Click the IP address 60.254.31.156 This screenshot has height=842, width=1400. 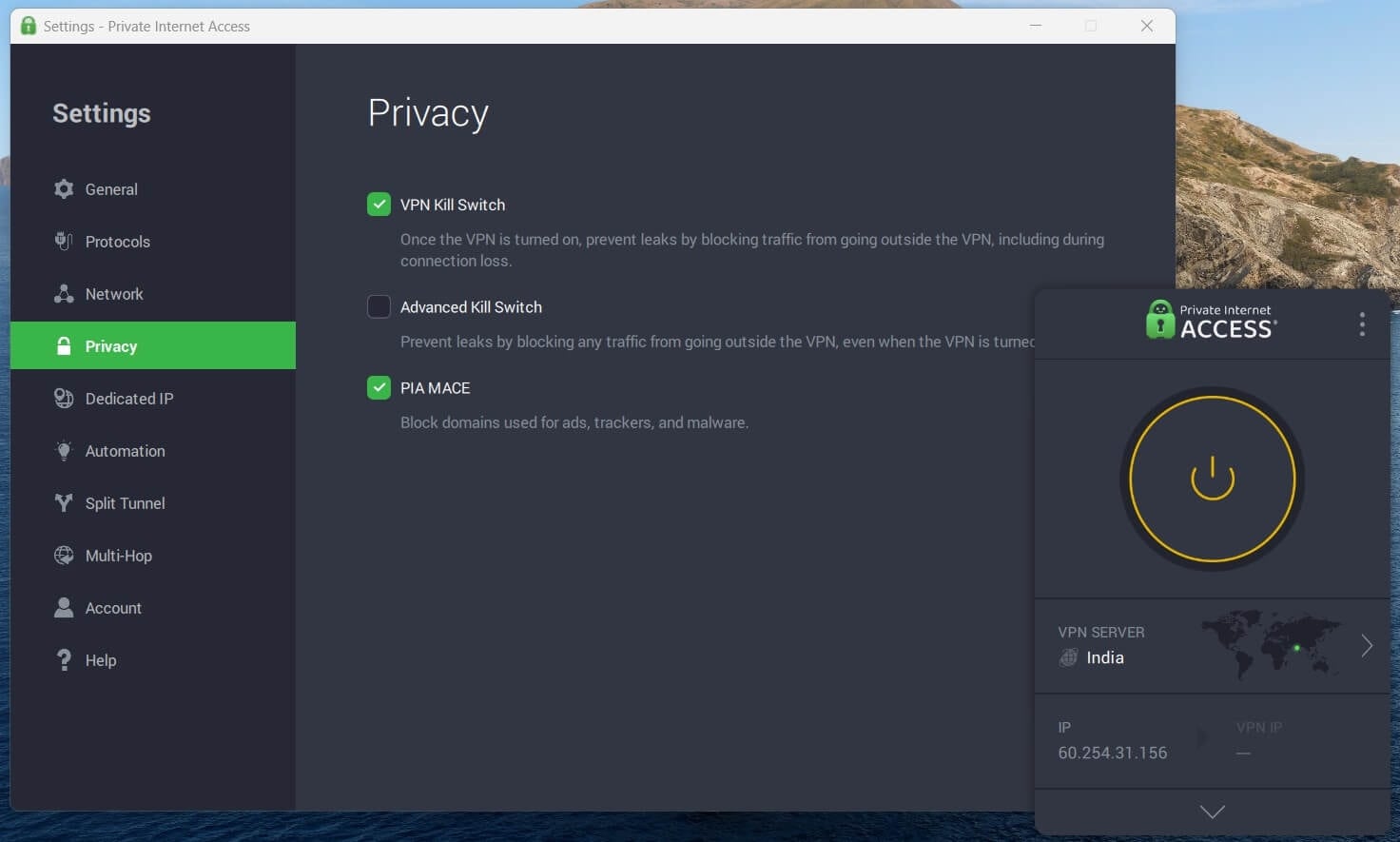(1112, 752)
